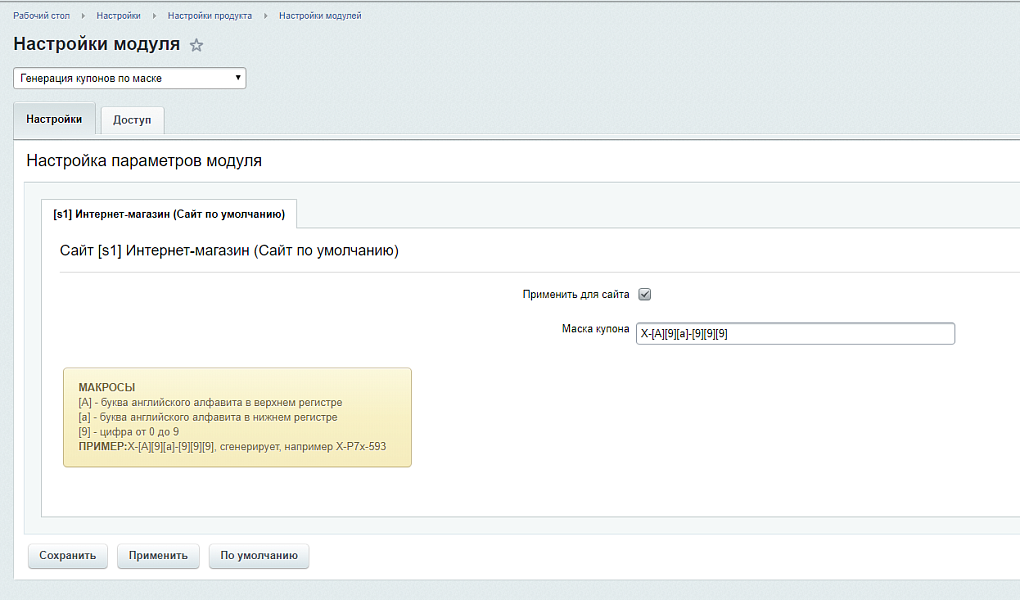Reset settings with По умолчанию button
This screenshot has width=1020, height=600.
[x=259, y=556]
